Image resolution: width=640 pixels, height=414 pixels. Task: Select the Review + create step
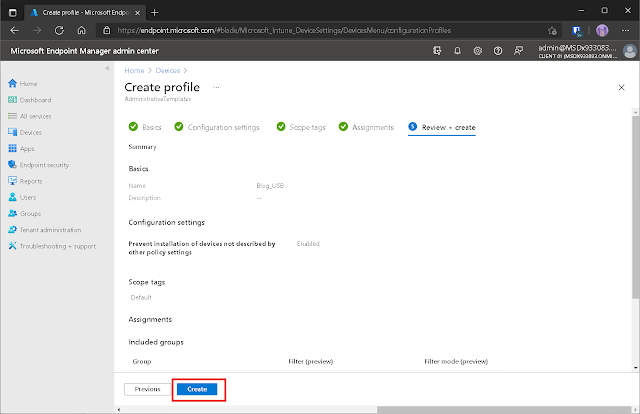[x=442, y=127]
